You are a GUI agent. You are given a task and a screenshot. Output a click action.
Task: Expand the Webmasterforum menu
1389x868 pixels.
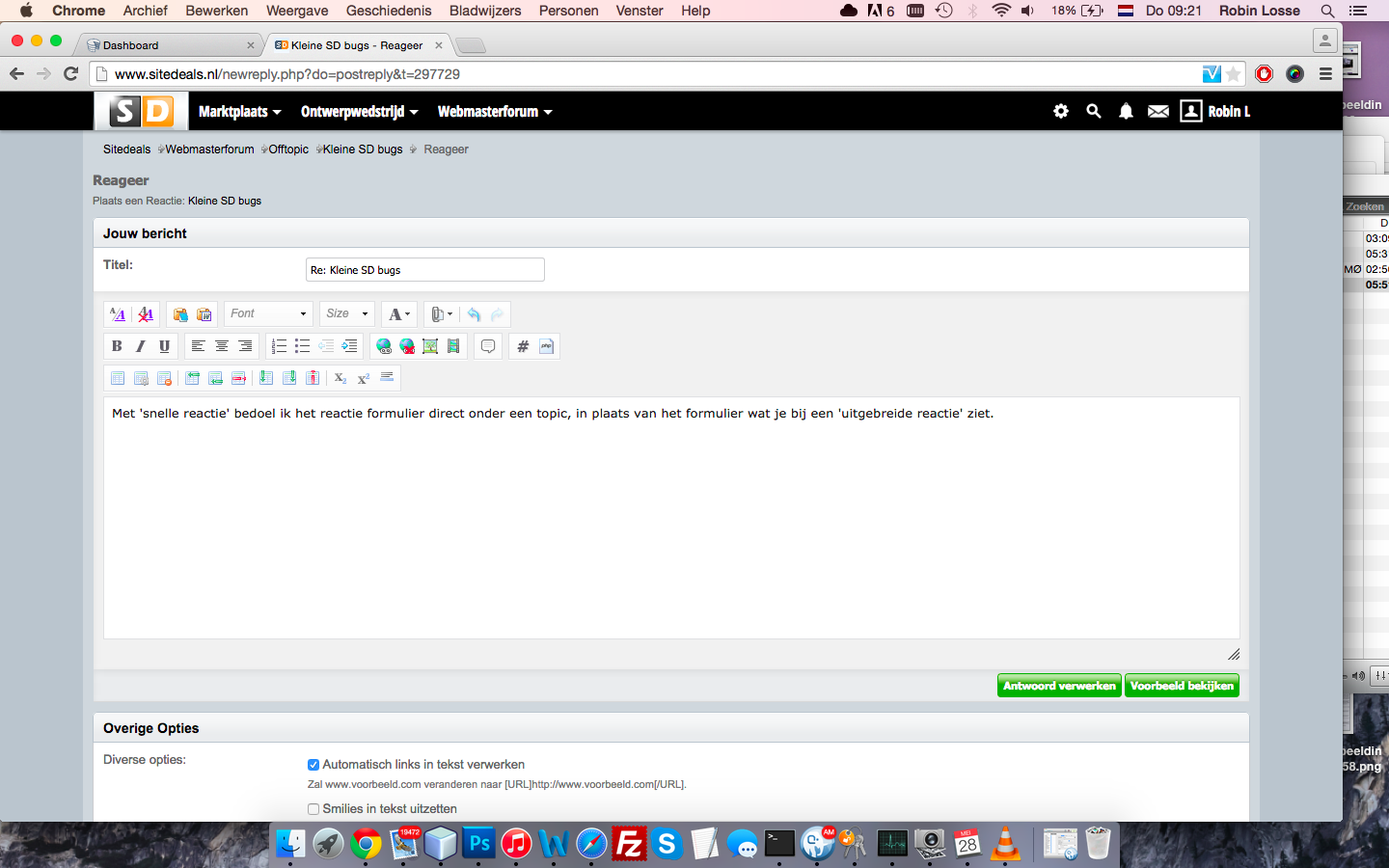click(x=495, y=112)
